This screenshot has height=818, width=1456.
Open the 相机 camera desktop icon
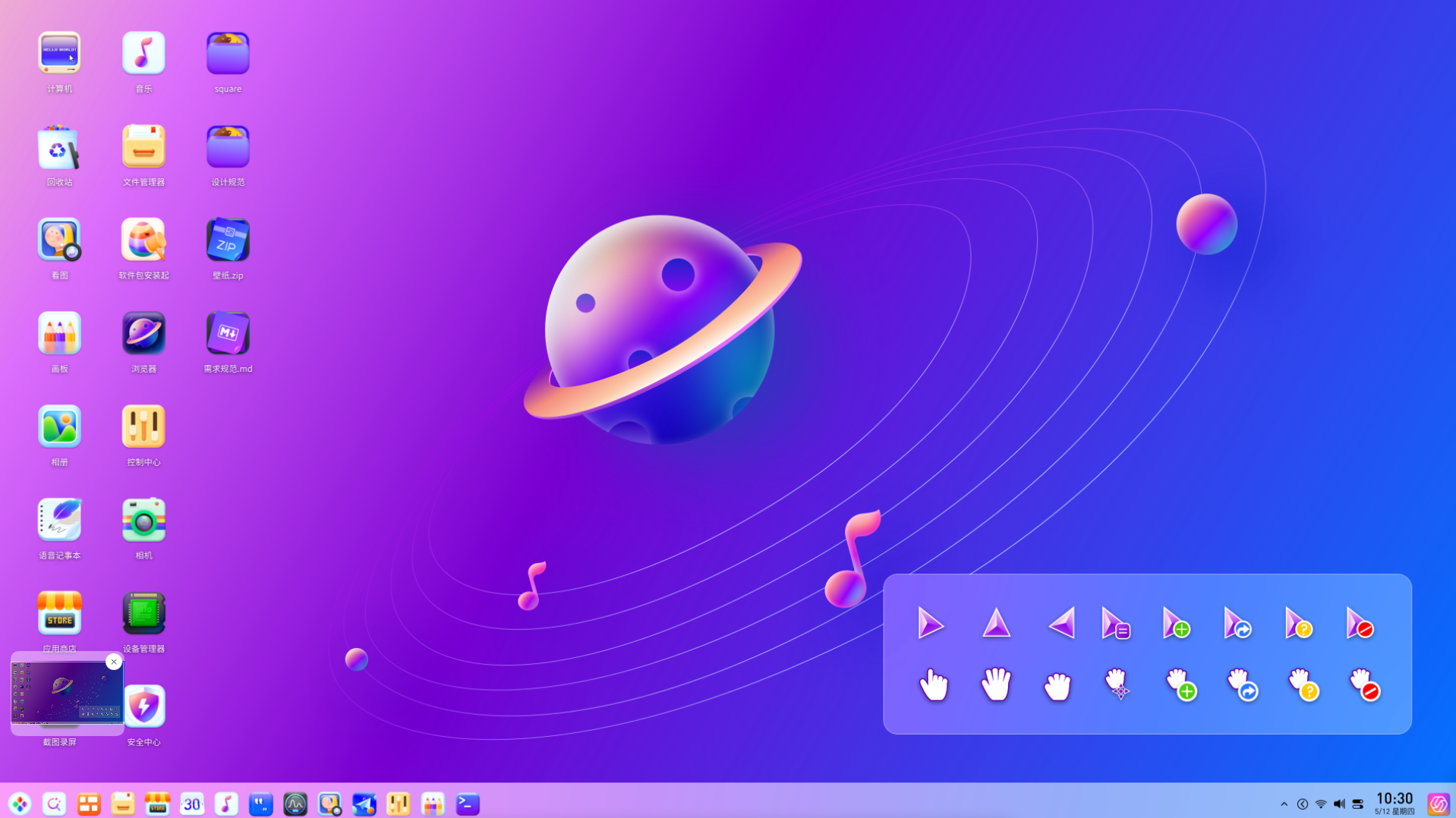pos(143,520)
